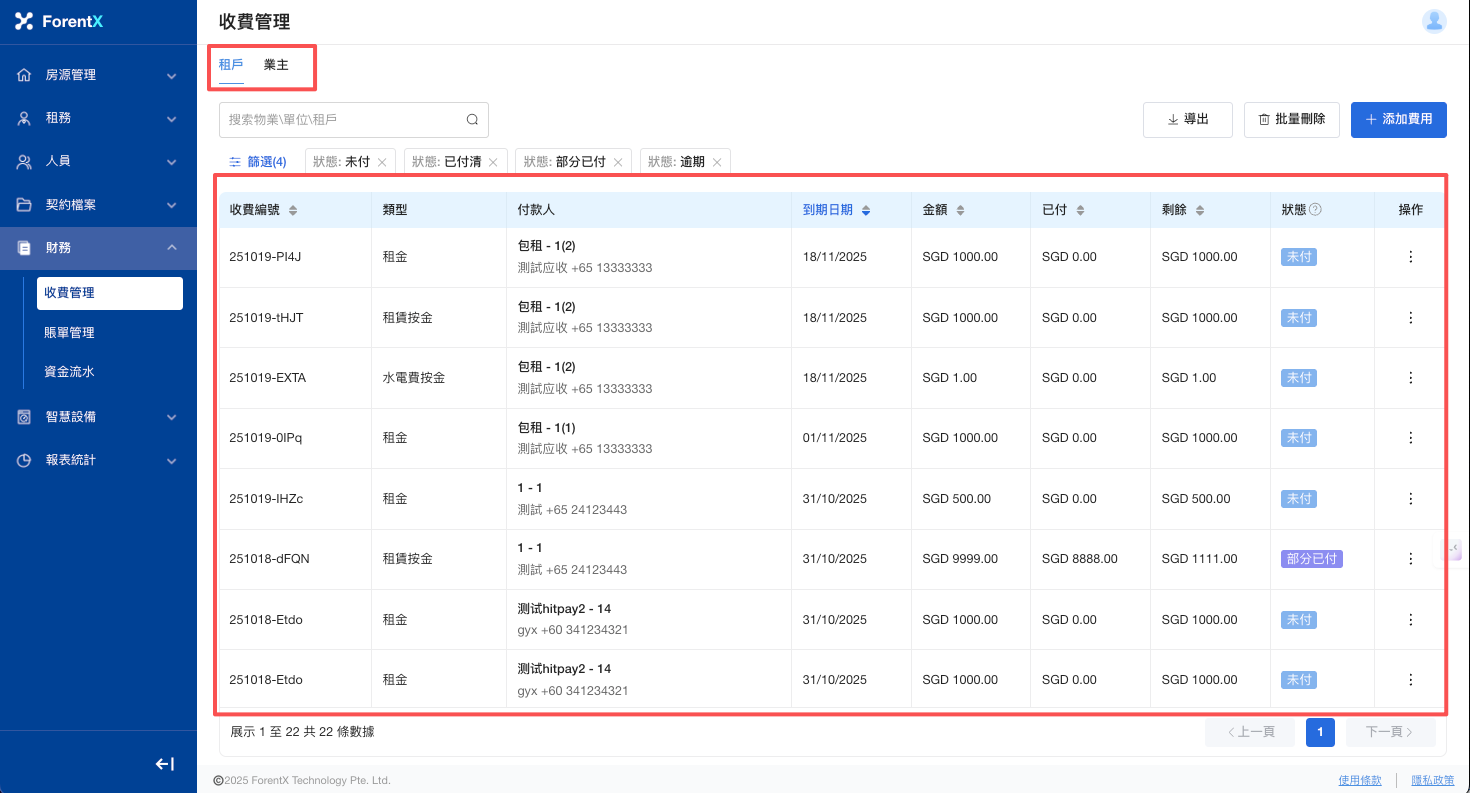Remove the 狀態: 未付 filter chip
The width and height of the screenshot is (1470, 793).
coord(382,162)
